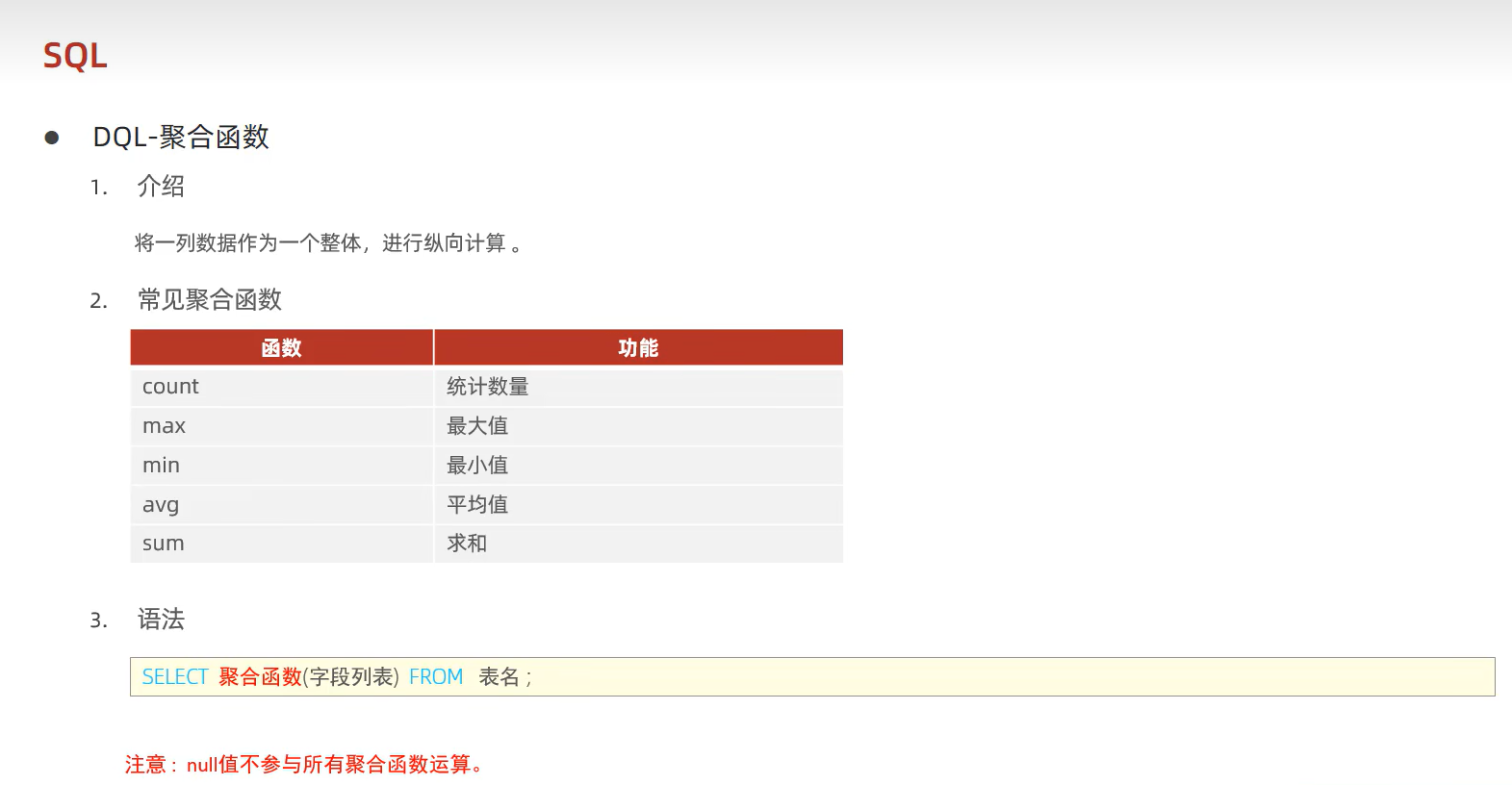Click the cell 平均值

(638, 505)
